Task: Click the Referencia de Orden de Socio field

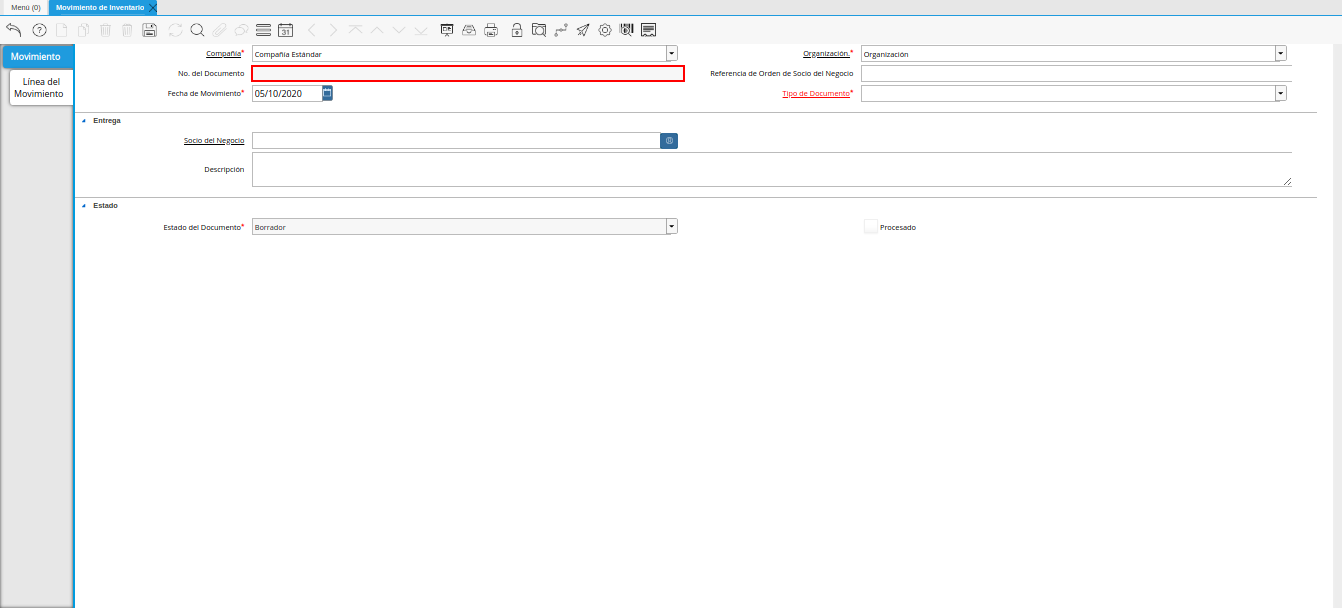Action: click(1076, 73)
